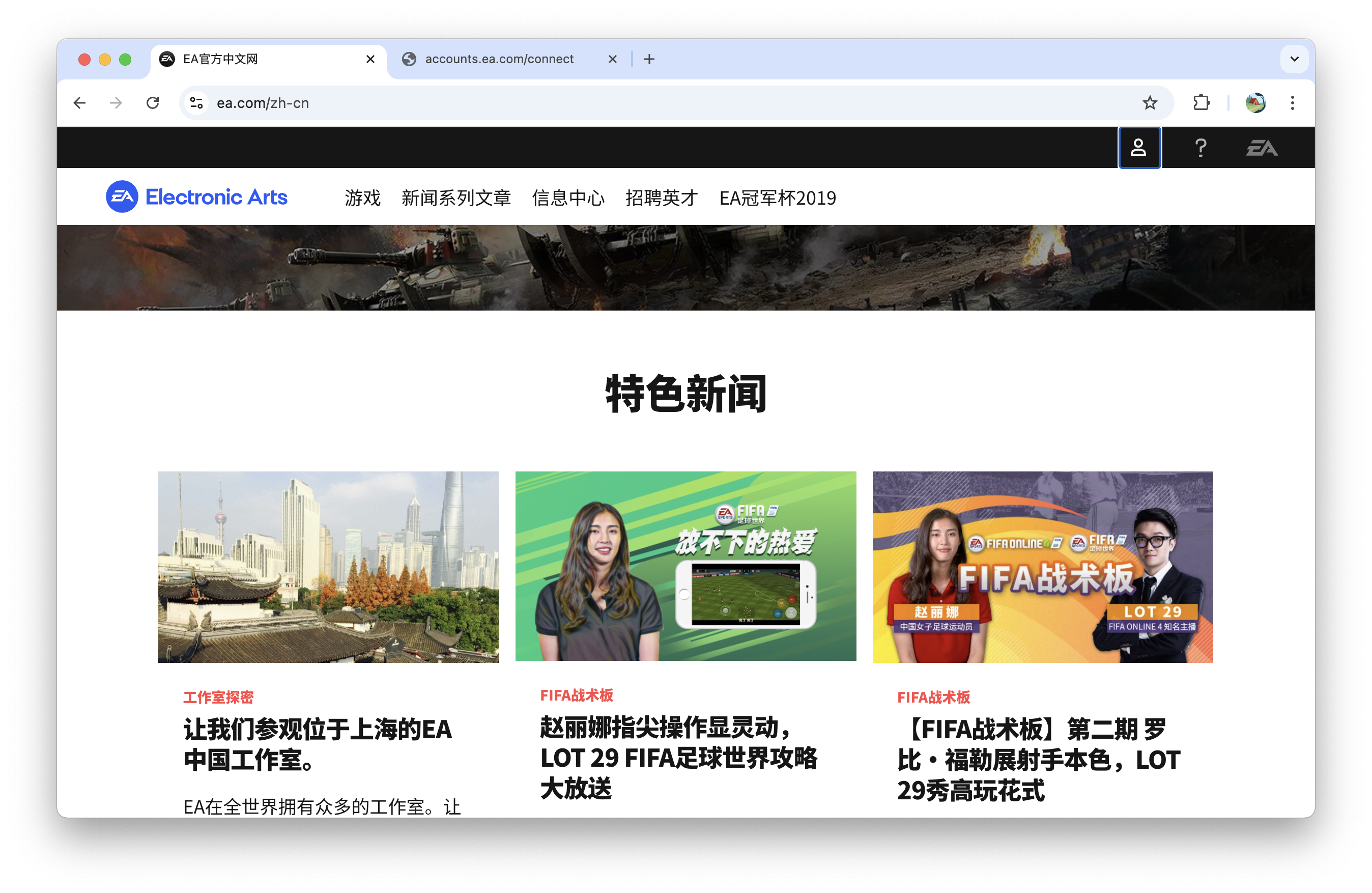1372x893 pixels.
Task: Close the accounts.ea.com/connect tab
Action: click(x=613, y=59)
